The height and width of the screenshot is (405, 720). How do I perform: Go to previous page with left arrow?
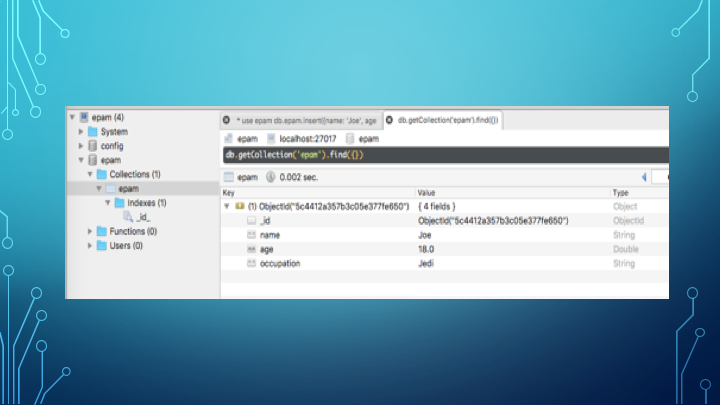pos(644,177)
